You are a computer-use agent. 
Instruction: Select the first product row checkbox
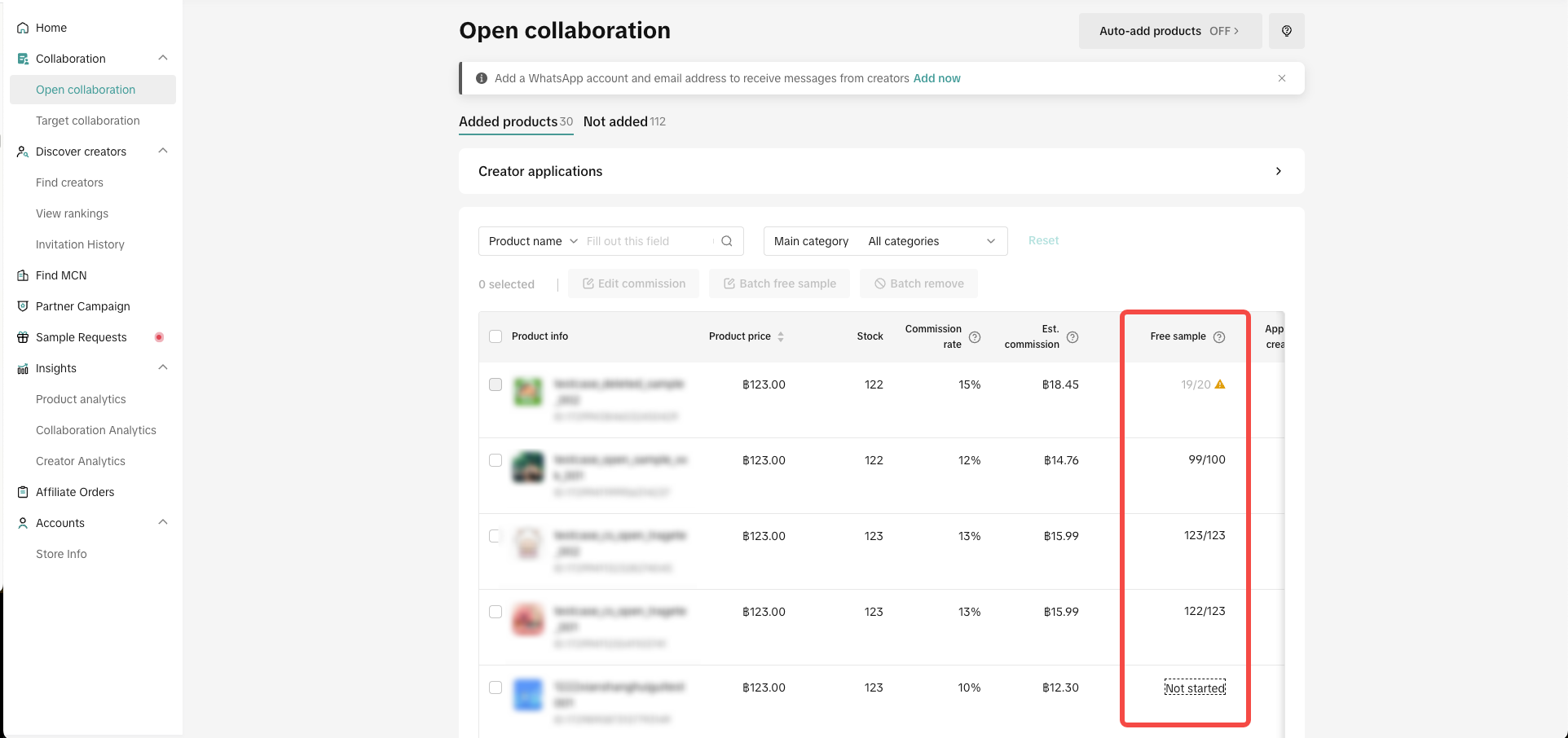click(x=496, y=384)
